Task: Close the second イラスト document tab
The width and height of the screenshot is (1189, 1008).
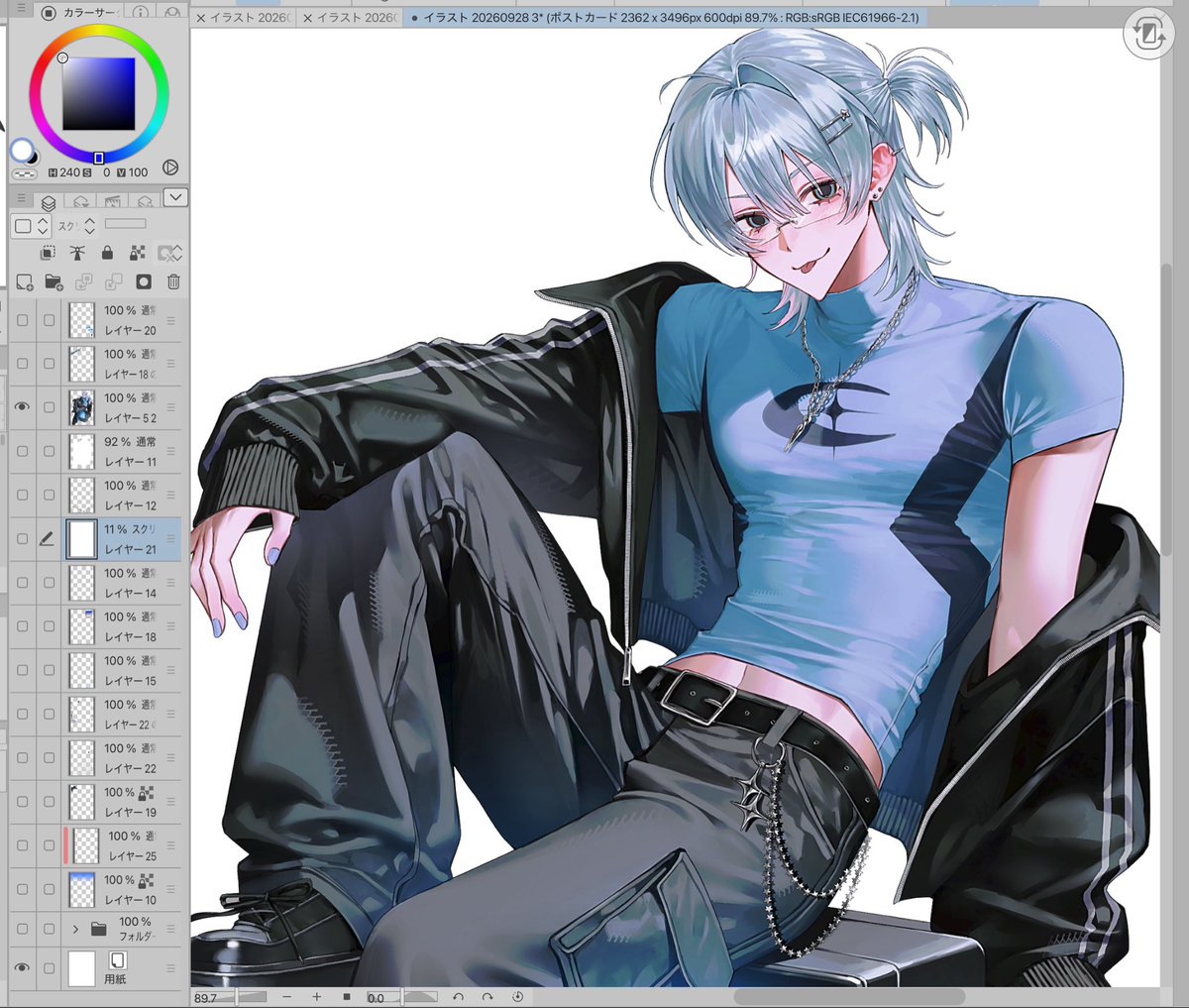Action: tap(308, 18)
